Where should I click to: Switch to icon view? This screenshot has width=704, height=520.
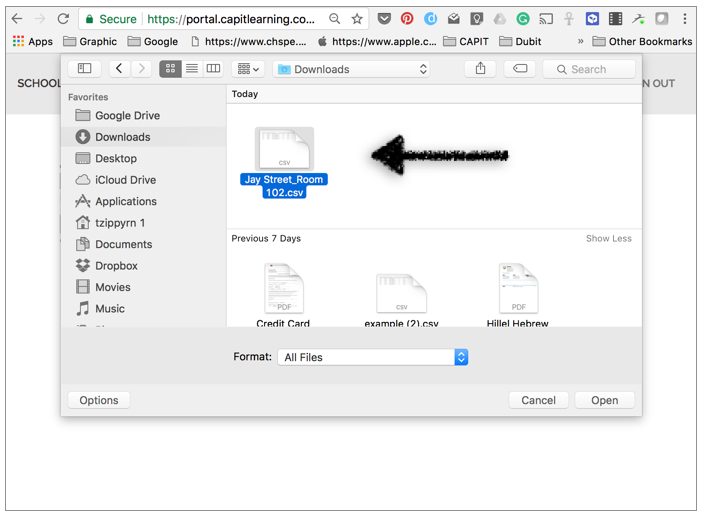point(170,69)
